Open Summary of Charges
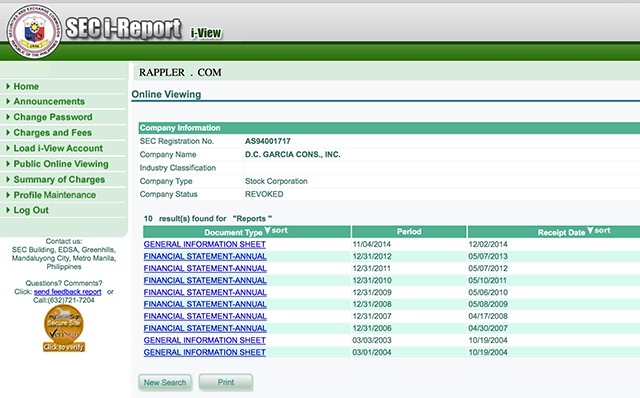This screenshot has height=398, width=640. 59,180
